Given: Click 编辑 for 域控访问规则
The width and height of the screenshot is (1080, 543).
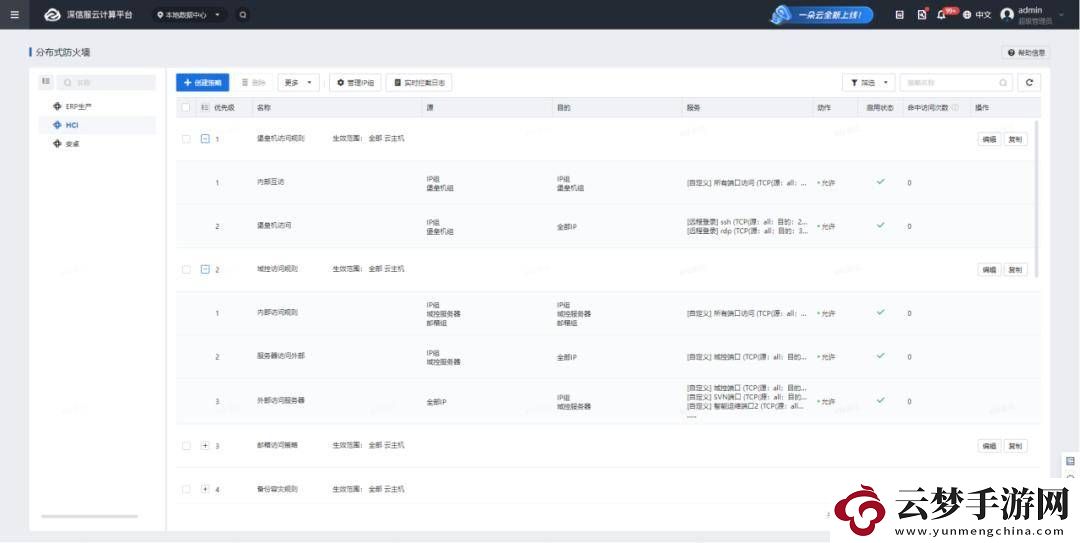Looking at the screenshot, I should 989,270.
